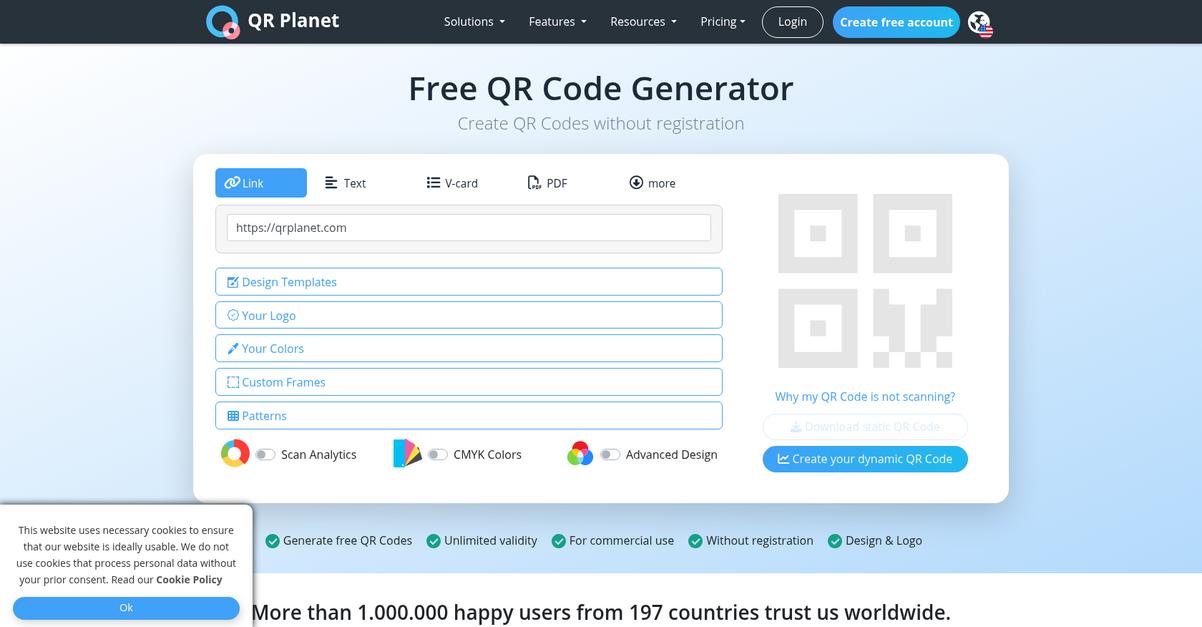
Task: Open Why my QR Code is not scanning link
Action: click(865, 396)
